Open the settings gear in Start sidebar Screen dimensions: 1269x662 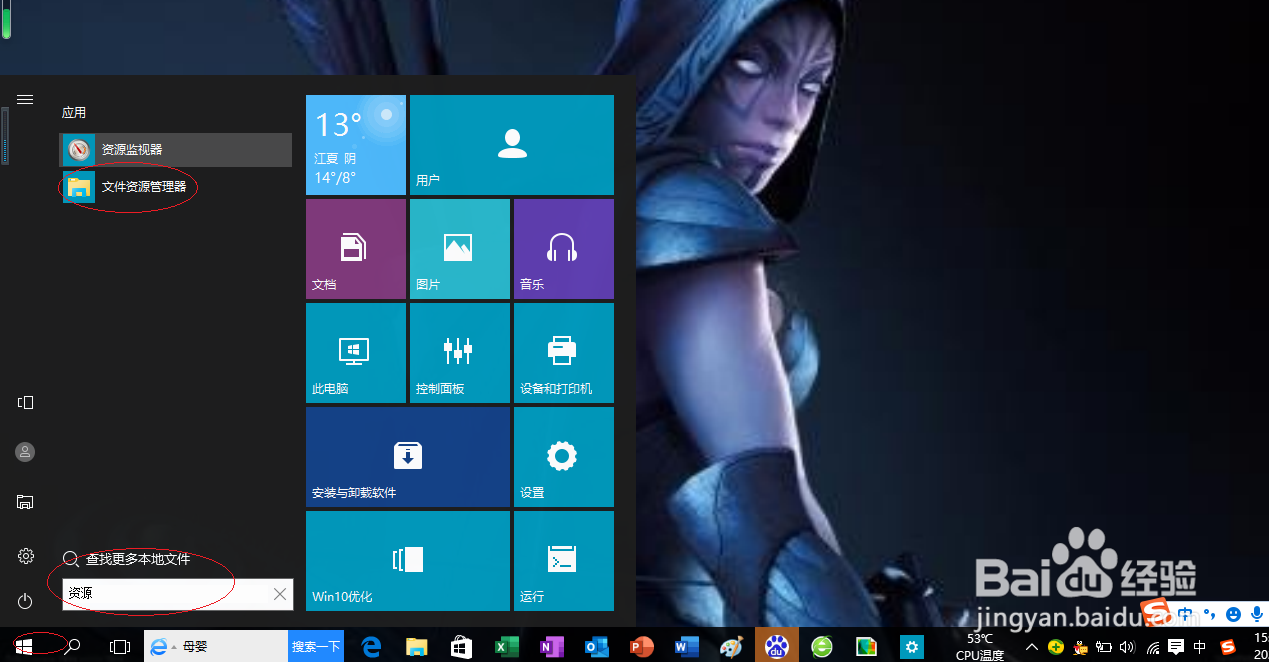pos(25,556)
